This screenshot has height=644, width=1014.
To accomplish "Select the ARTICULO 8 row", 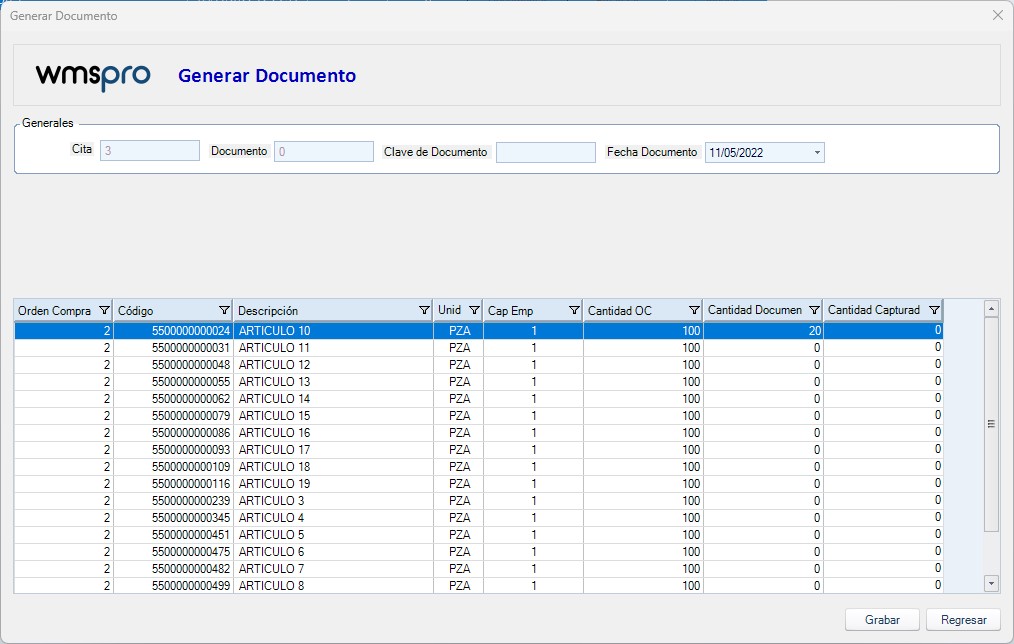I will 479,586.
